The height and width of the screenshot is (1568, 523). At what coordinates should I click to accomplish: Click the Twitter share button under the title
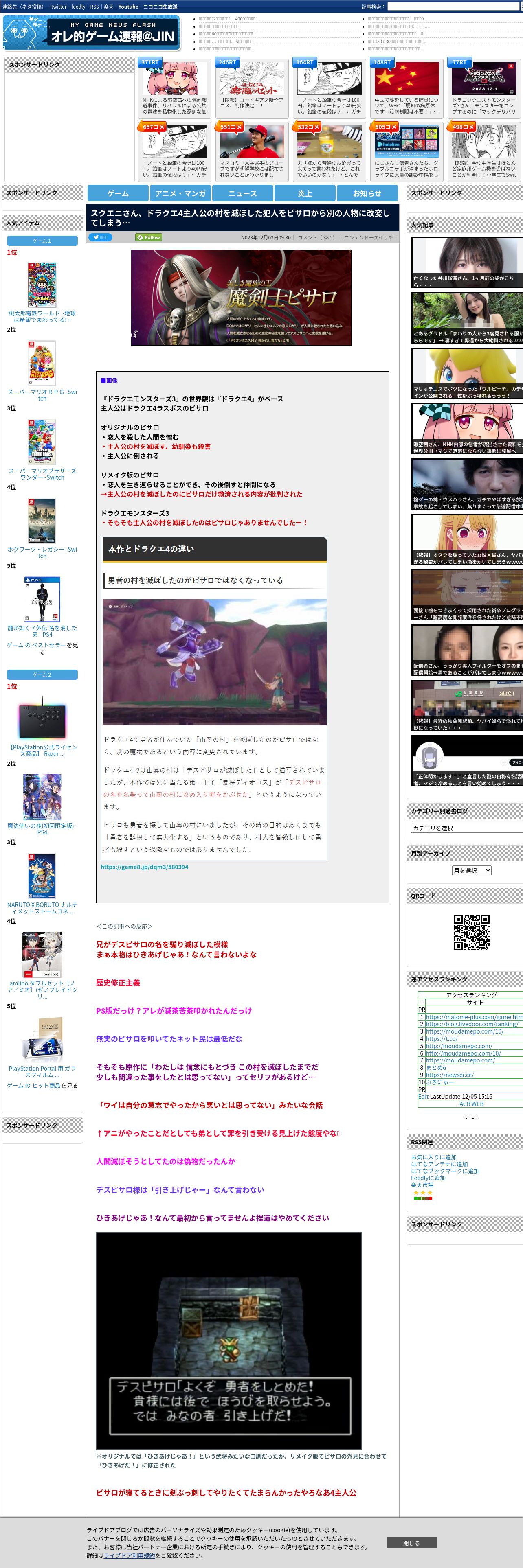click(101, 237)
